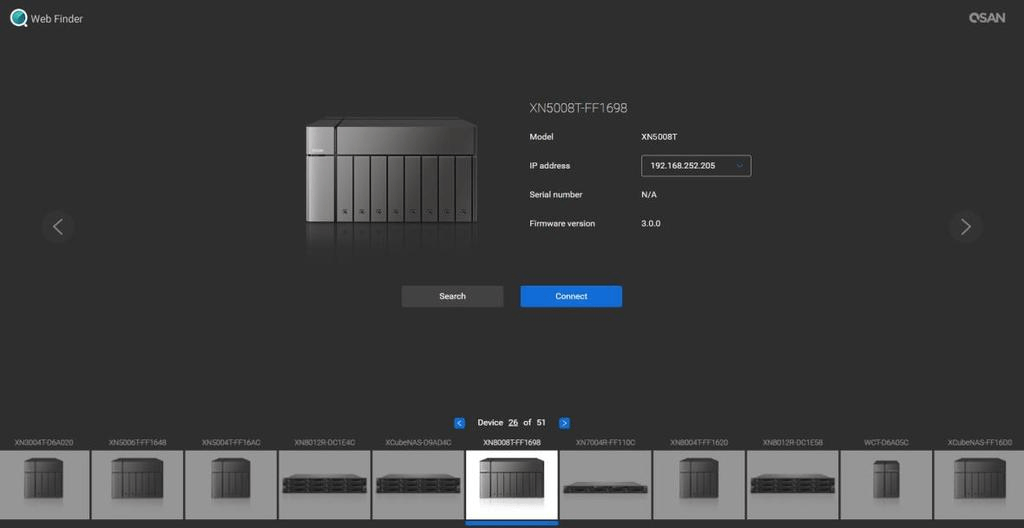Click the large XN5008T NAS device image
Viewport: 1024px width, 528px height.
coord(391,171)
